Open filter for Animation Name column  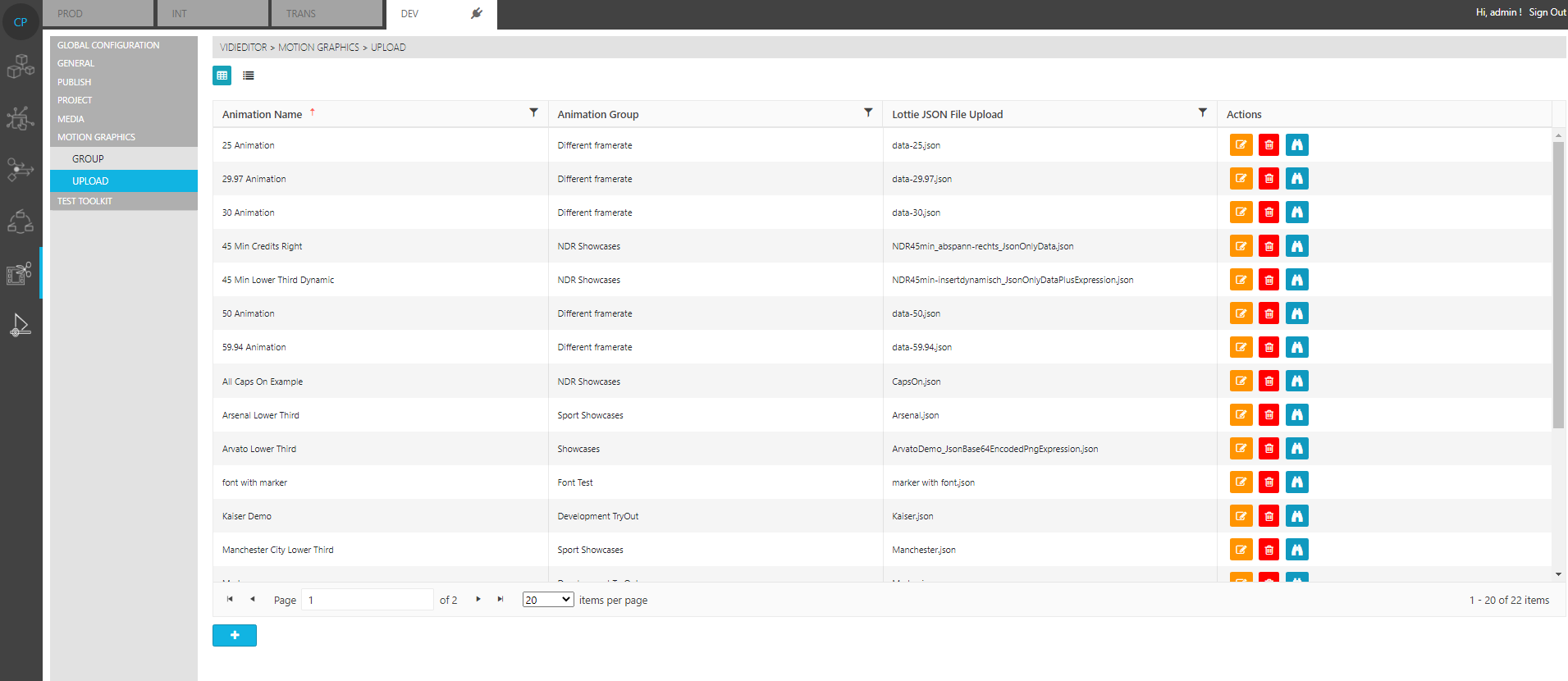tap(533, 112)
